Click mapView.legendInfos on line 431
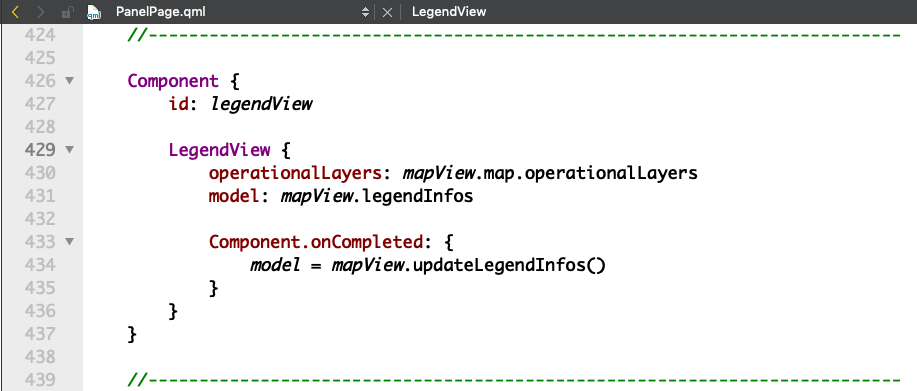The width and height of the screenshot is (917, 391). 377,196
